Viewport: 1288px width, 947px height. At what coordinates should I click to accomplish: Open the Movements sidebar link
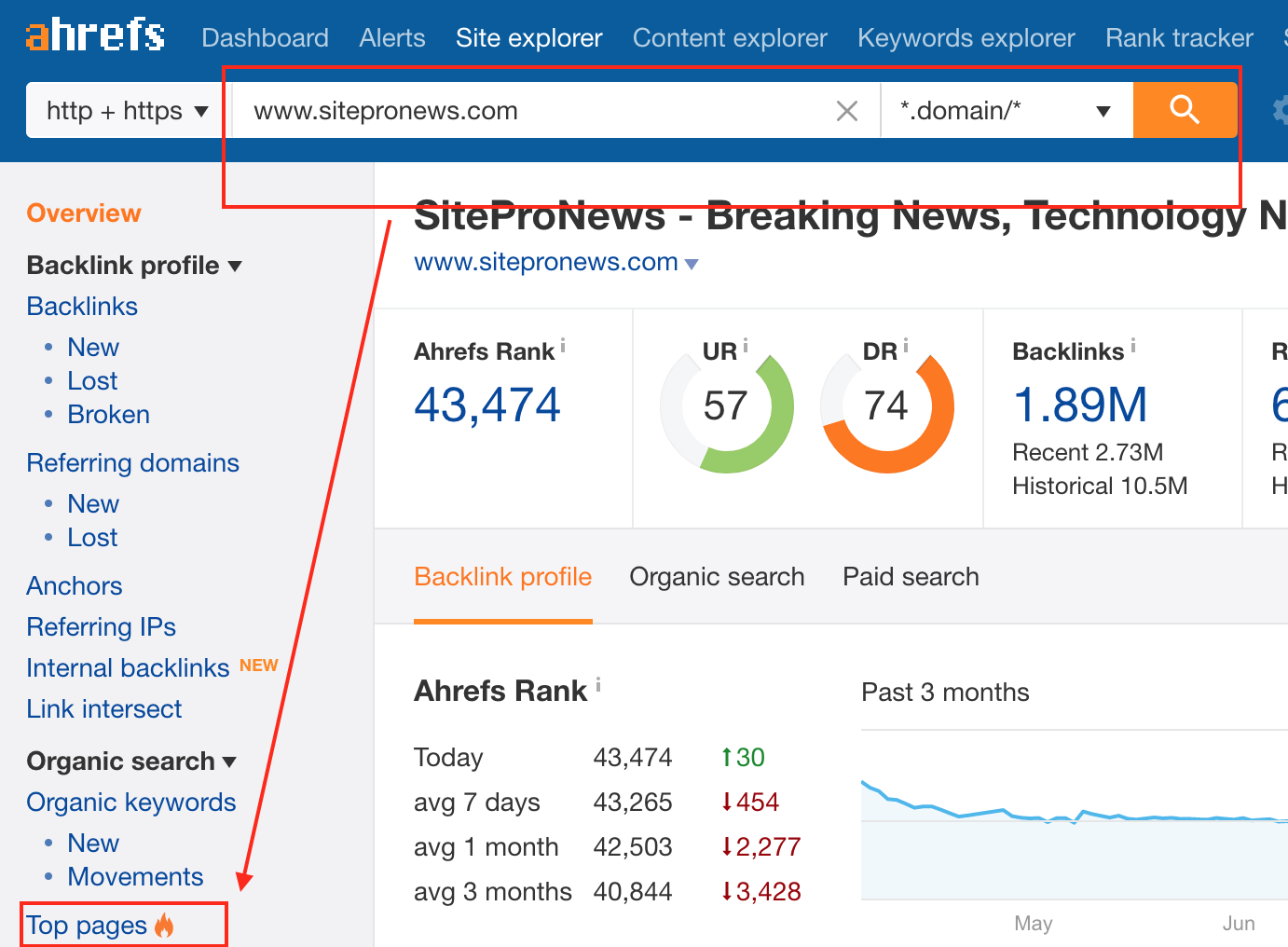(135, 877)
